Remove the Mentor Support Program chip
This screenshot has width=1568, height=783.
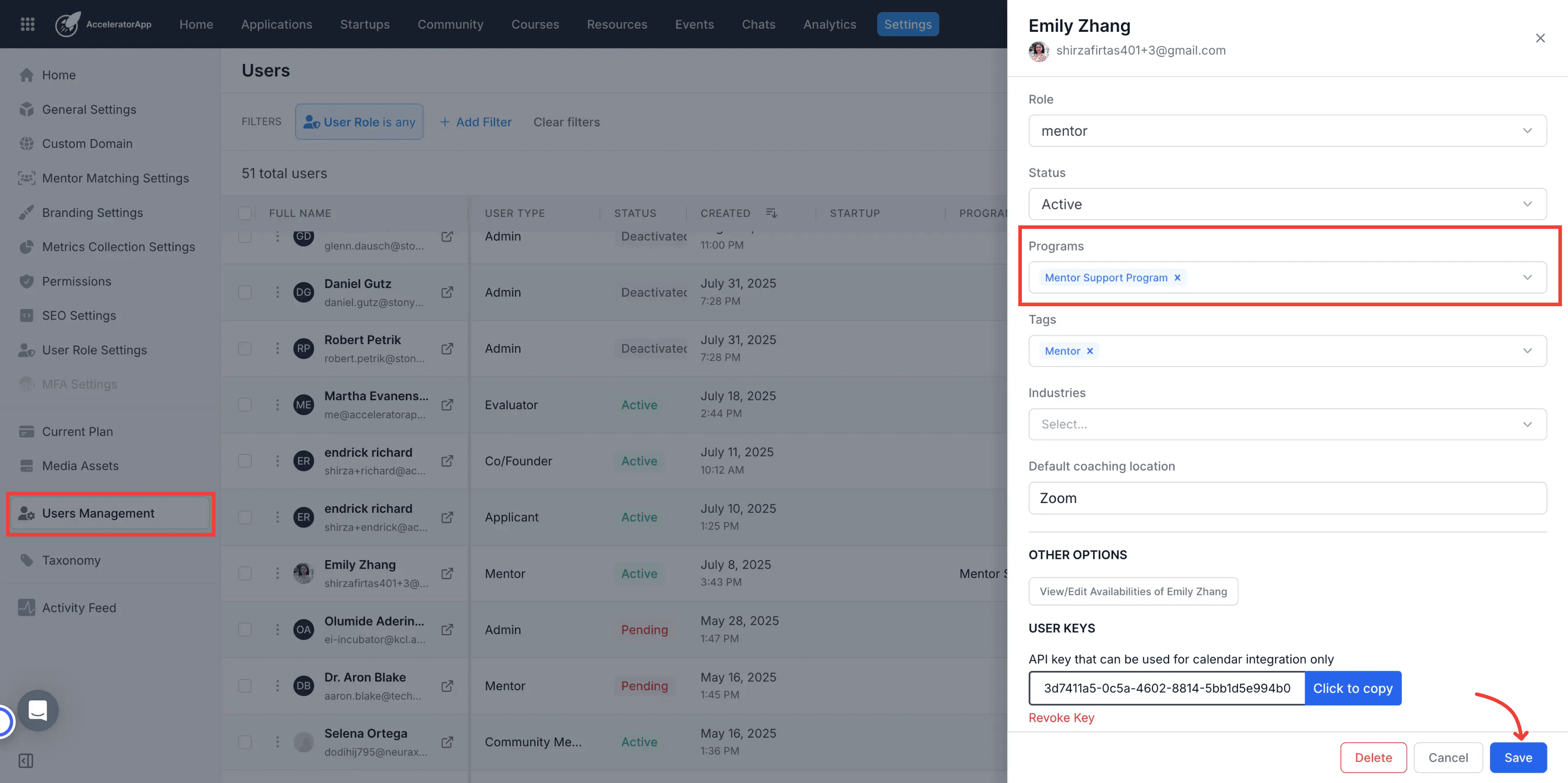click(1177, 277)
